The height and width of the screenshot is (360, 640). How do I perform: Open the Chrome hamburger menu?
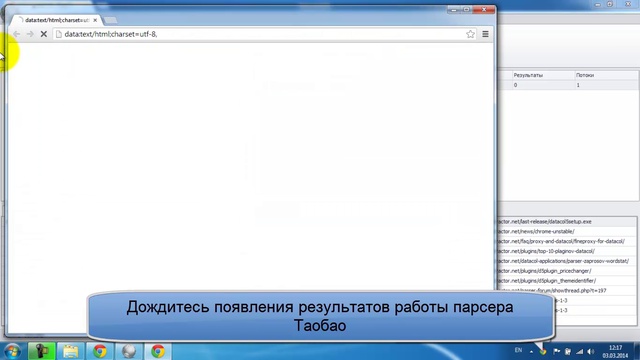click(x=485, y=34)
